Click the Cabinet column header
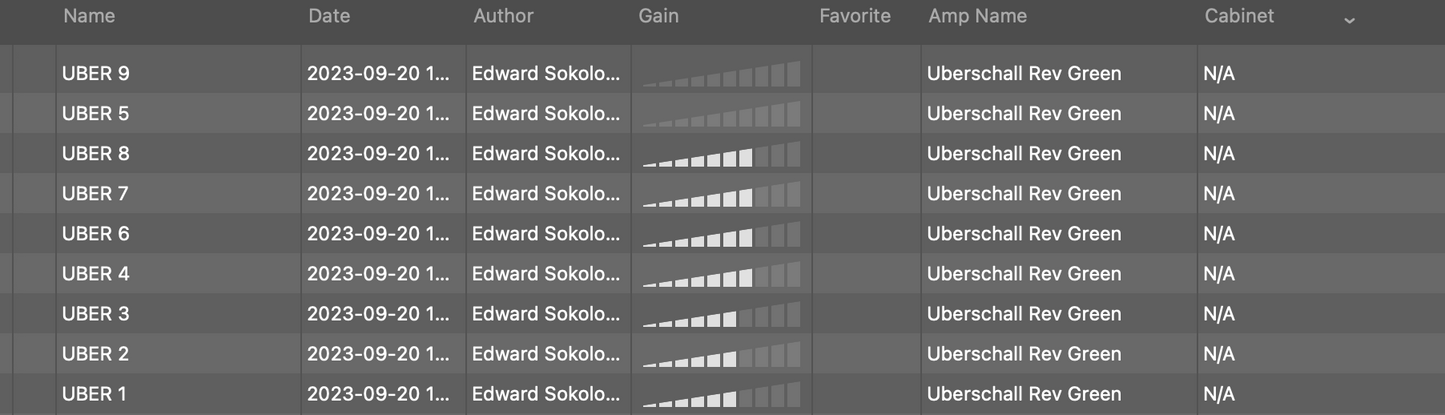 click(1239, 16)
